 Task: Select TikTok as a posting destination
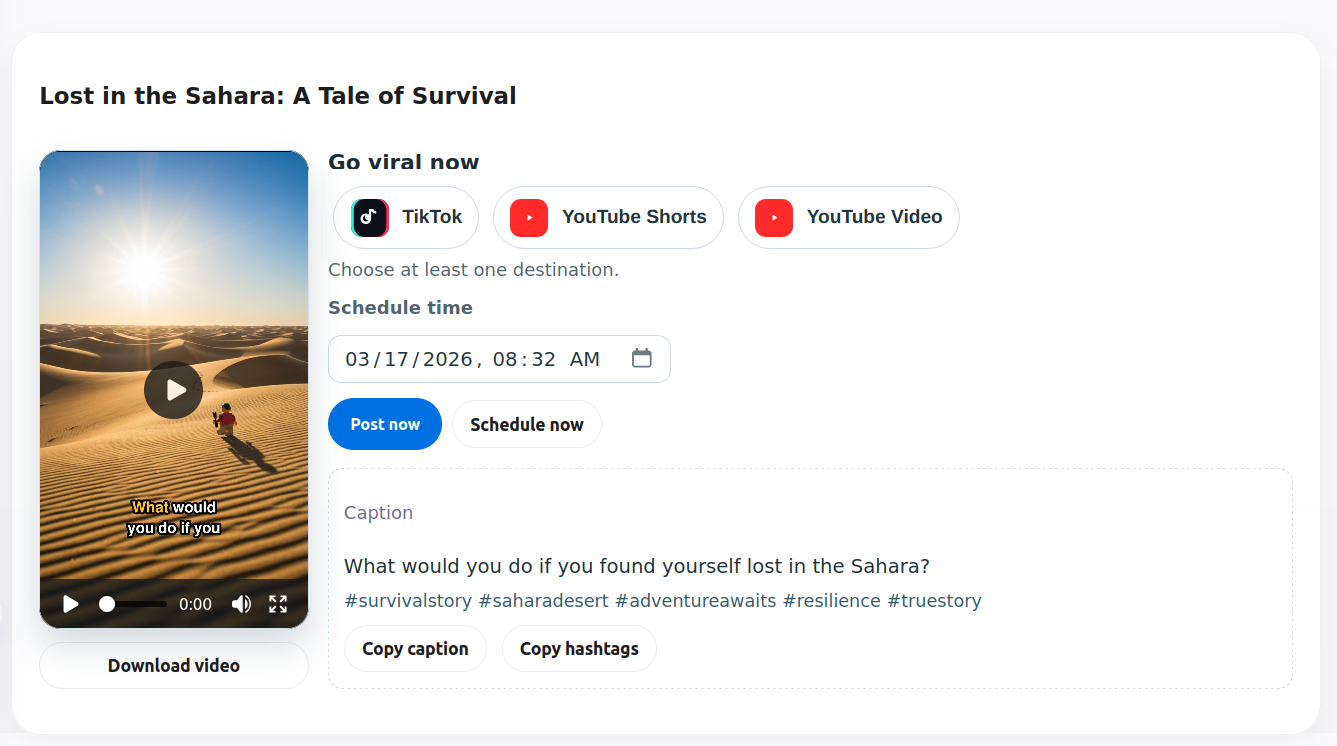[x=405, y=217]
